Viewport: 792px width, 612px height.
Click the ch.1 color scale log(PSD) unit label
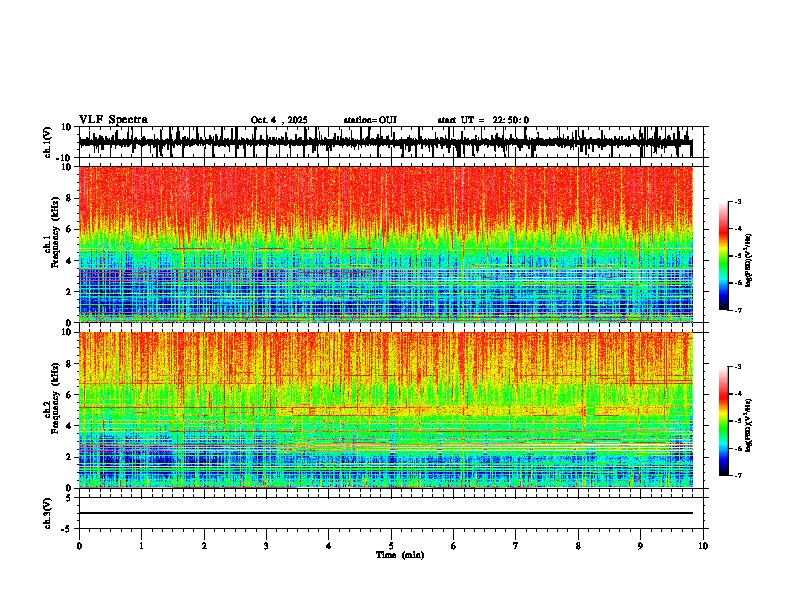click(749, 261)
